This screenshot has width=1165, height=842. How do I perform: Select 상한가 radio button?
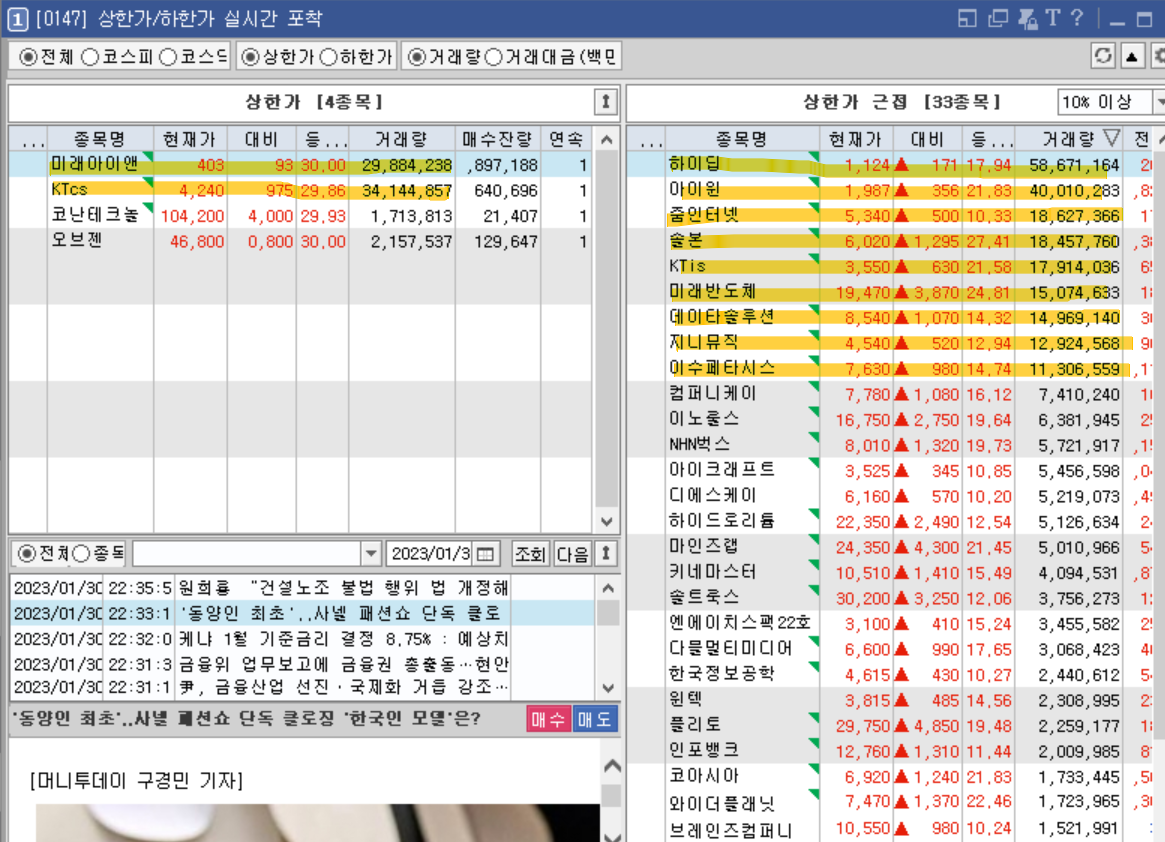click(x=250, y=56)
